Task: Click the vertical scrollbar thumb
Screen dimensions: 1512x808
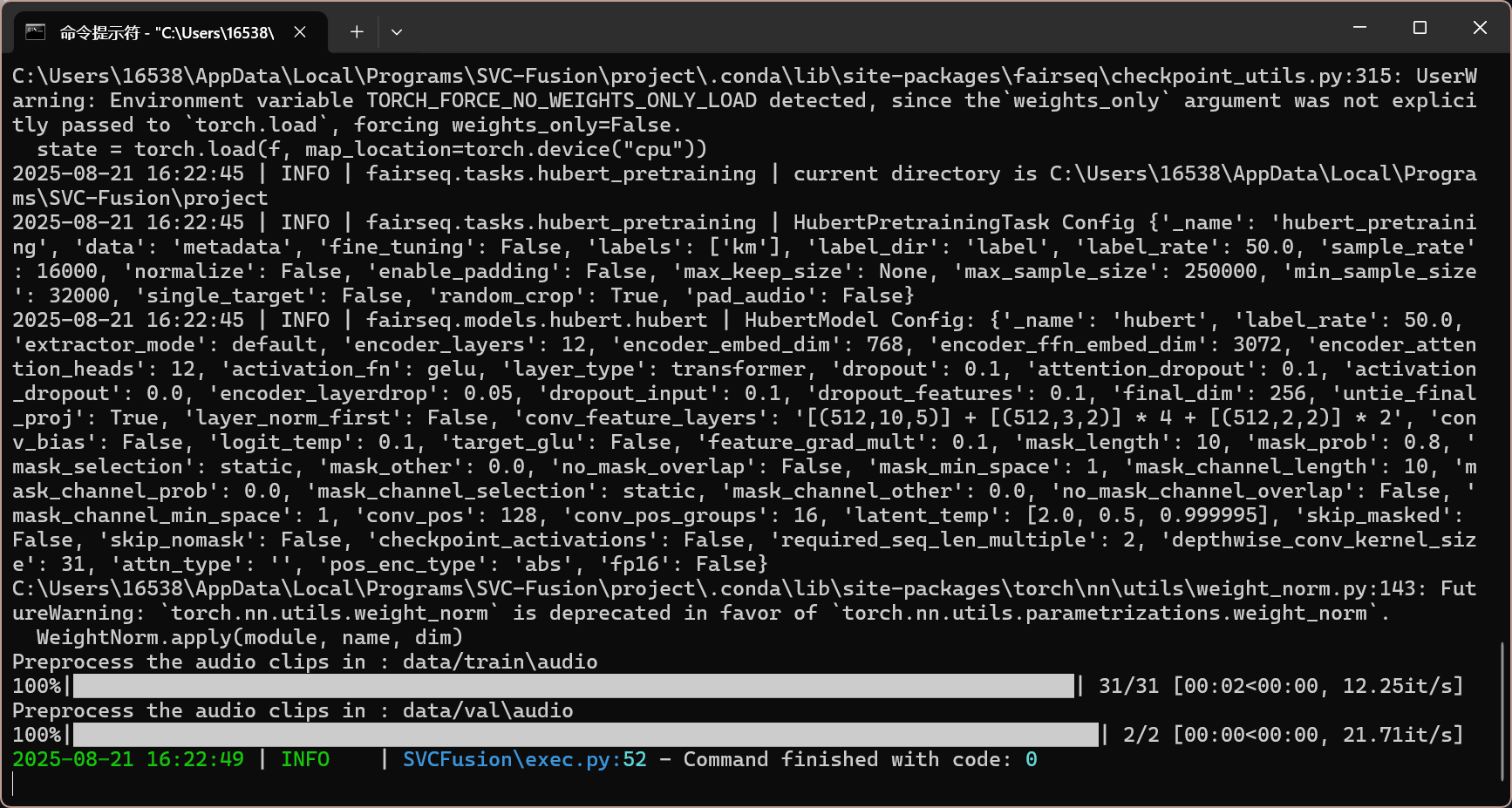Action: pyautogui.click(x=1502, y=711)
